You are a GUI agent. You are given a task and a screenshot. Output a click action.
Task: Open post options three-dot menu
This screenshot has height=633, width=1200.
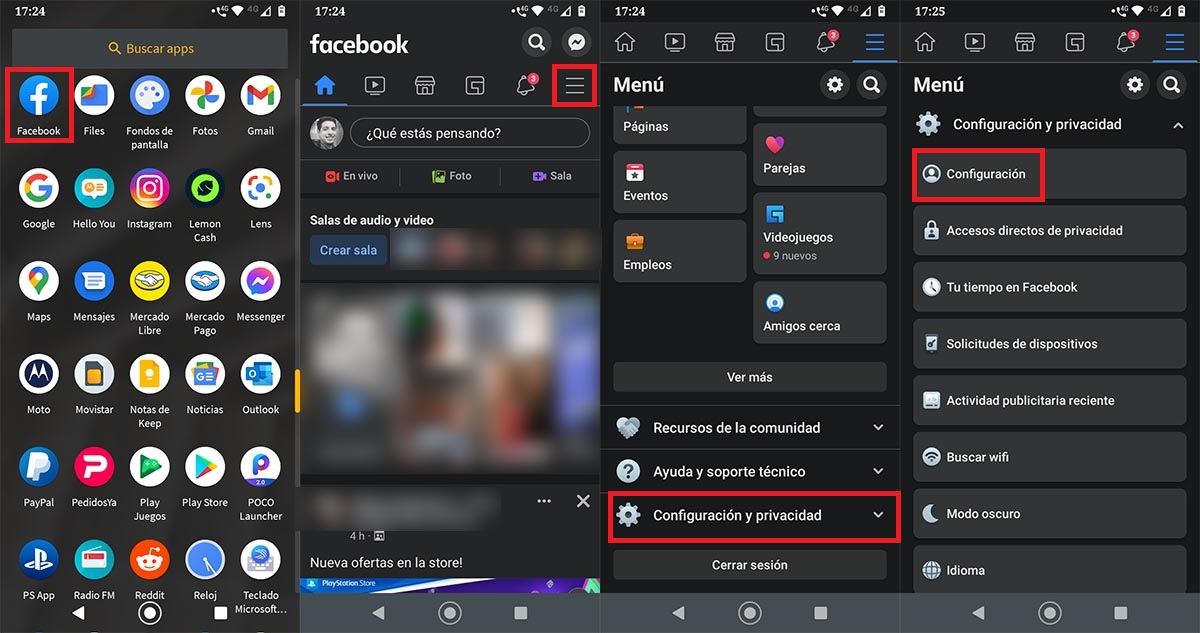point(544,501)
